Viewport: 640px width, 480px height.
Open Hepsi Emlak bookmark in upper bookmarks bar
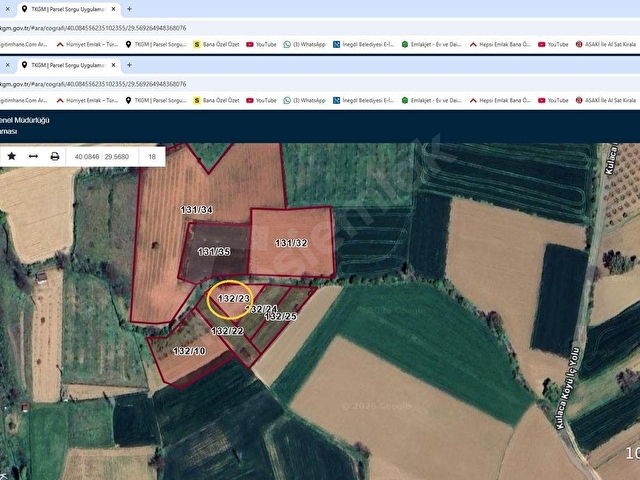coord(500,44)
